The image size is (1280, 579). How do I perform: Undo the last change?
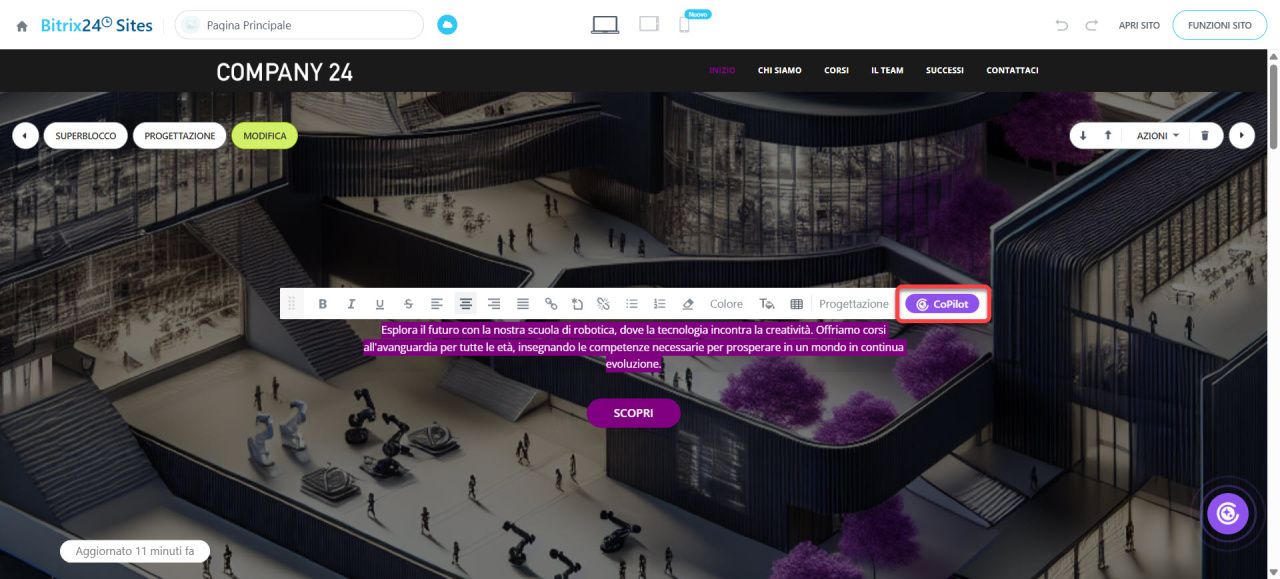pyautogui.click(x=1062, y=25)
